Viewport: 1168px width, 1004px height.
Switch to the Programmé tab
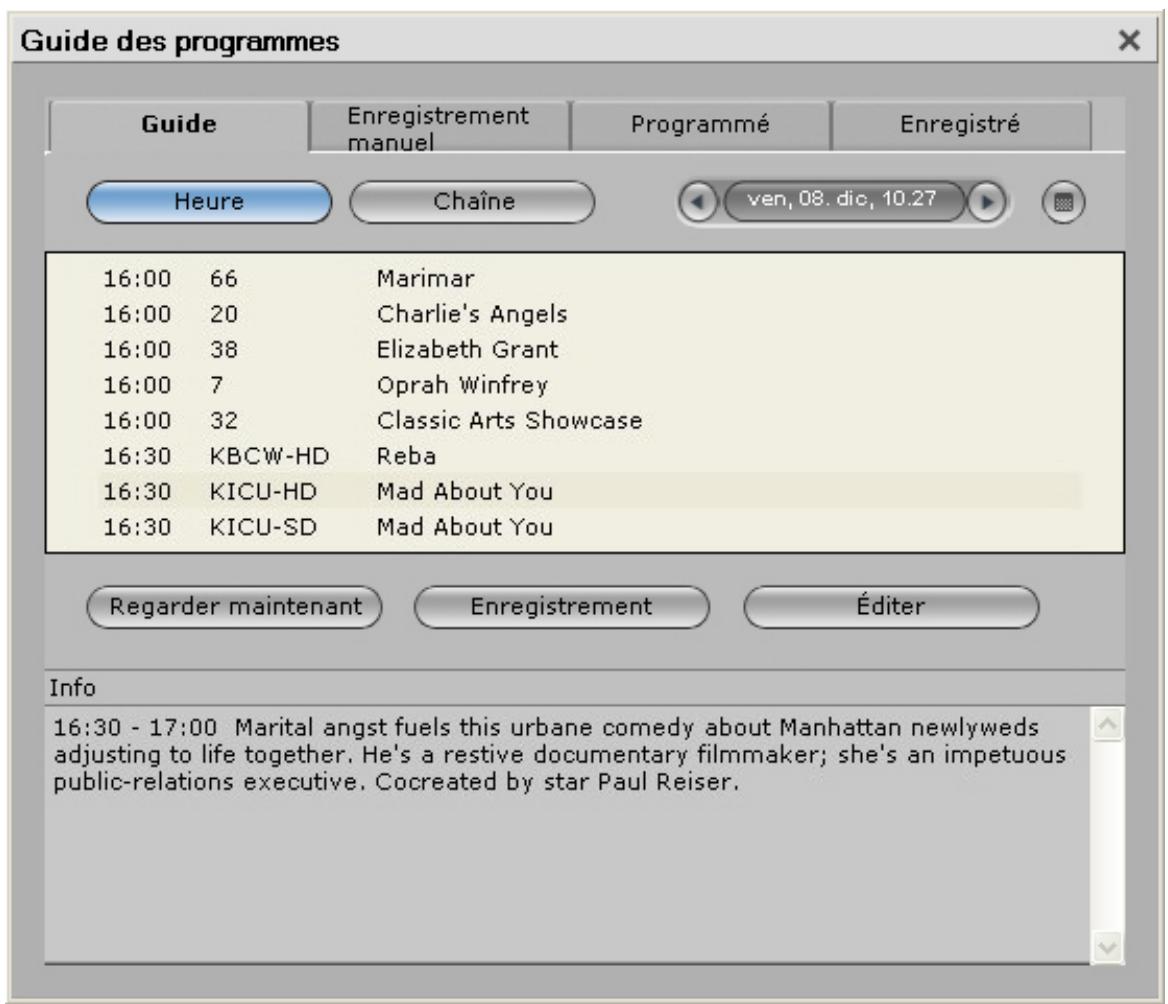click(x=700, y=124)
